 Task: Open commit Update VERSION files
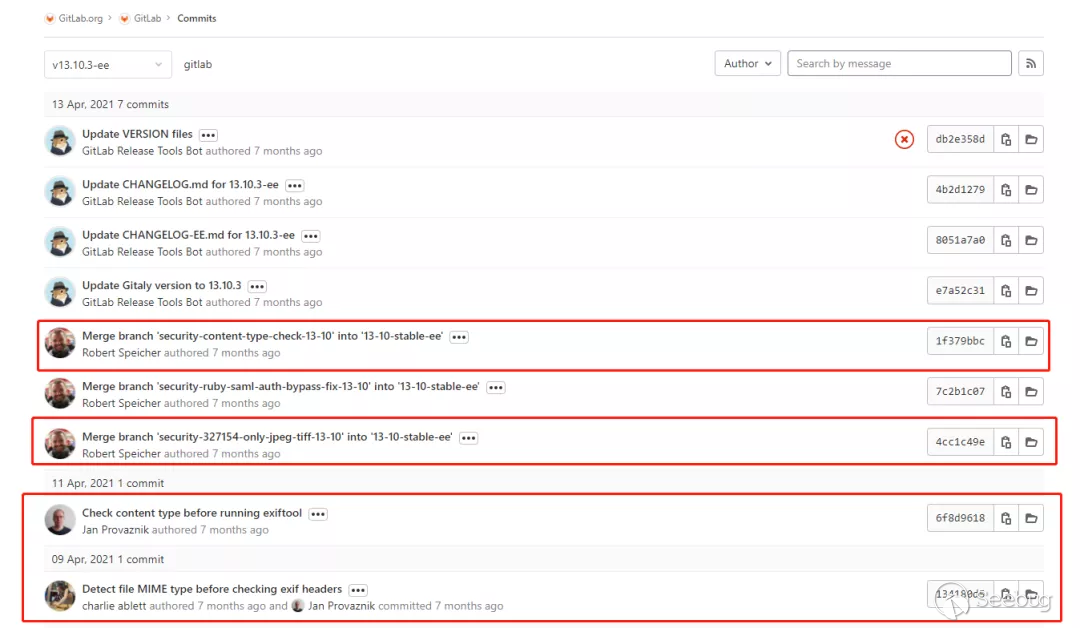[137, 134]
